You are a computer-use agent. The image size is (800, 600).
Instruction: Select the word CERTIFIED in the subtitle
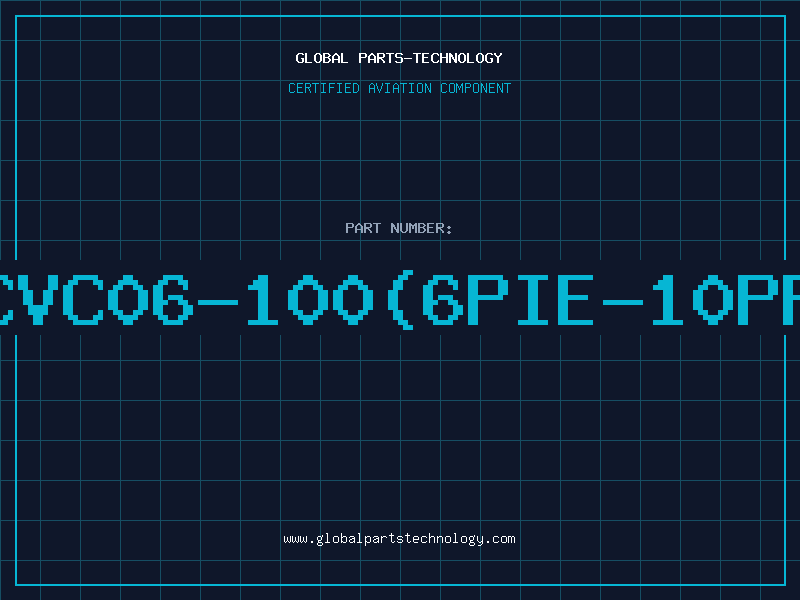tap(324, 88)
